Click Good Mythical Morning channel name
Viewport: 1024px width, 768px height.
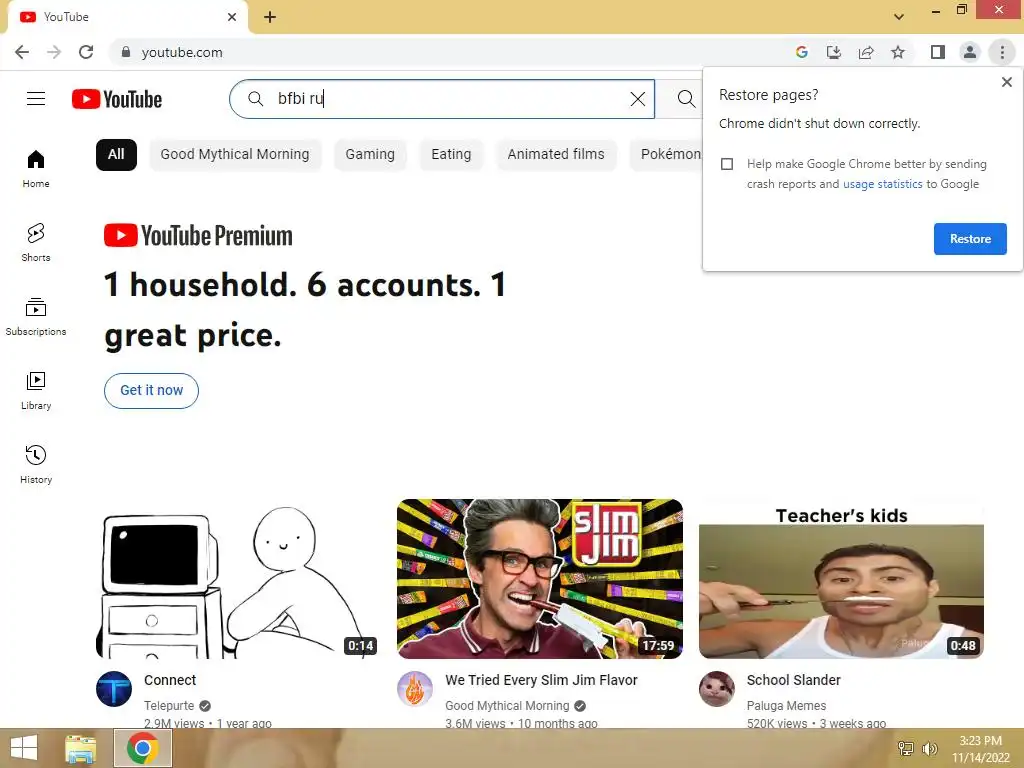pos(507,706)
